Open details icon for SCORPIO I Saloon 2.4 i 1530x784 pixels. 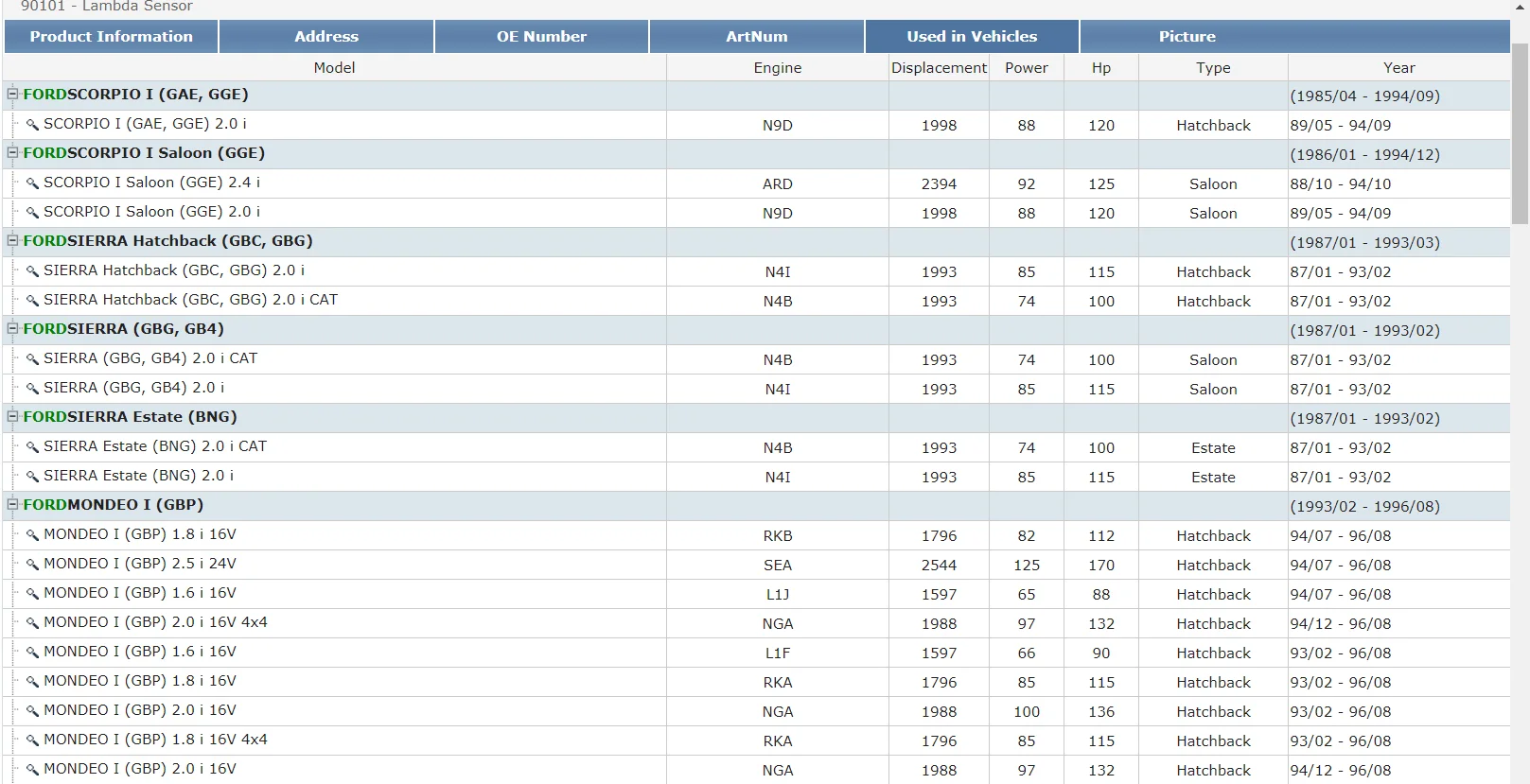coord(32,183)
